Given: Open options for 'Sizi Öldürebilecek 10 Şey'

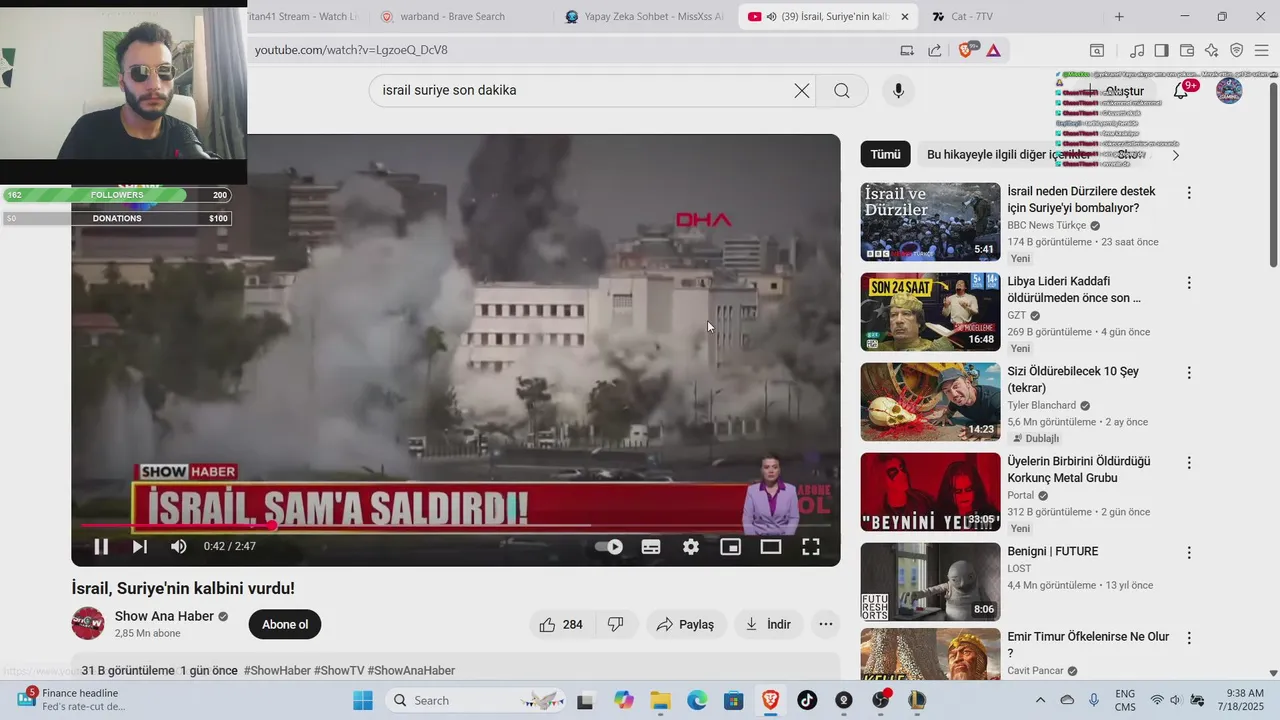Looking at the screenshot, I should click(1189, 373).
